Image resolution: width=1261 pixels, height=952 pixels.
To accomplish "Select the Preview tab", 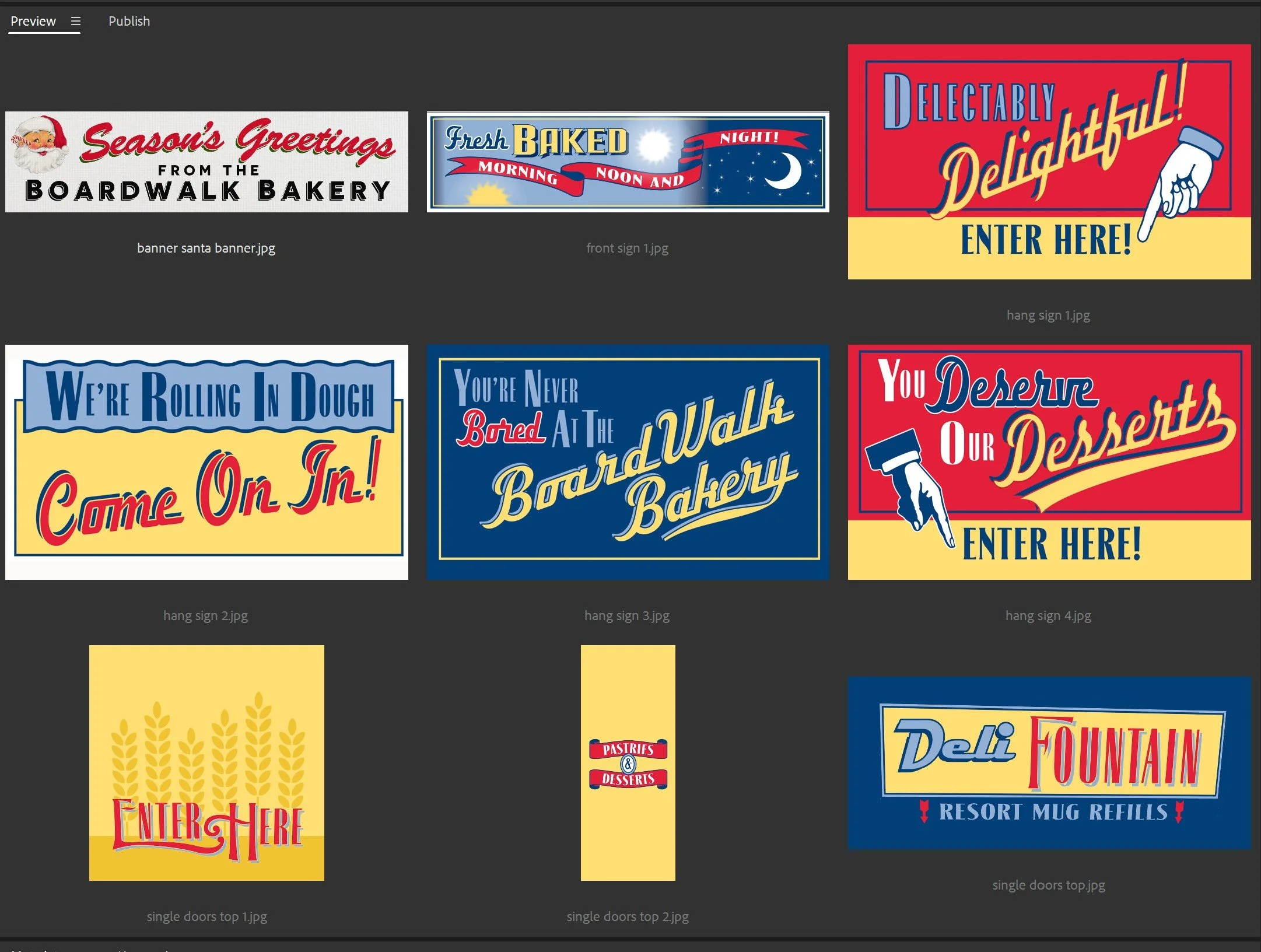I will pos(33,22).
